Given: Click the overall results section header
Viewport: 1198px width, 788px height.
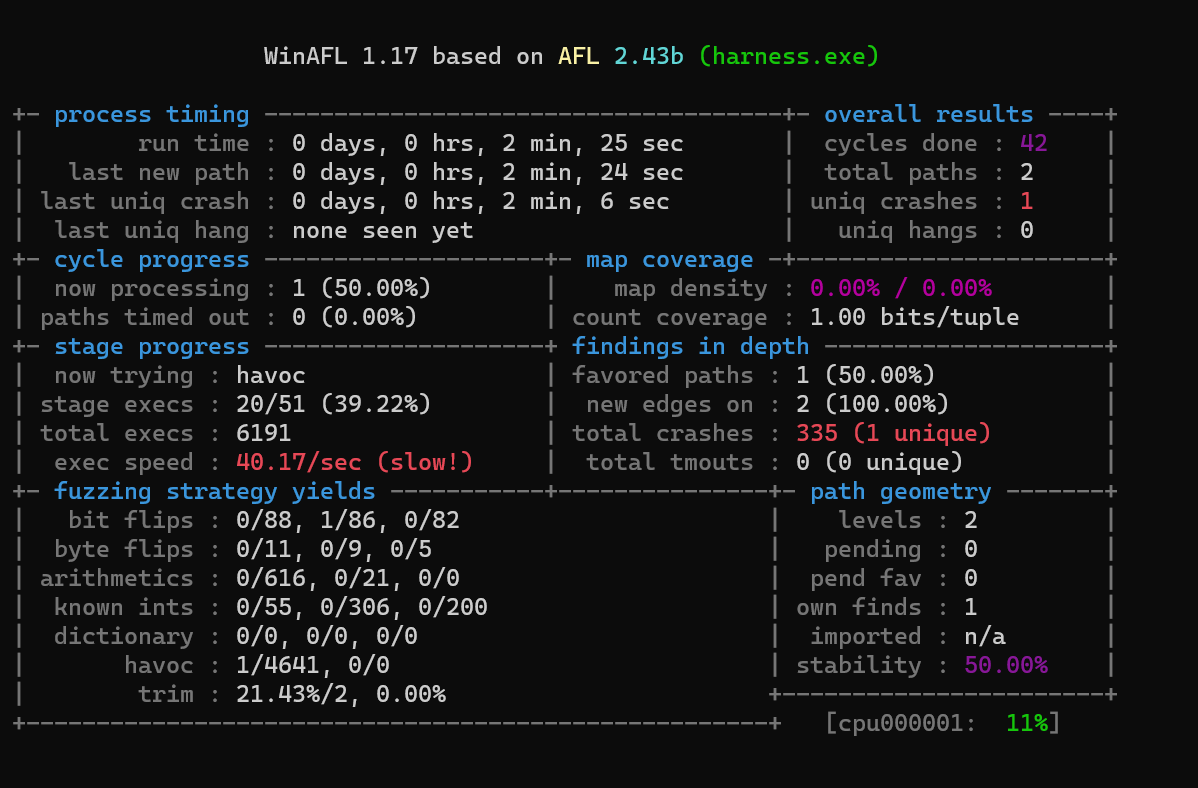Looking at the screenshot, I should [928, 115].
